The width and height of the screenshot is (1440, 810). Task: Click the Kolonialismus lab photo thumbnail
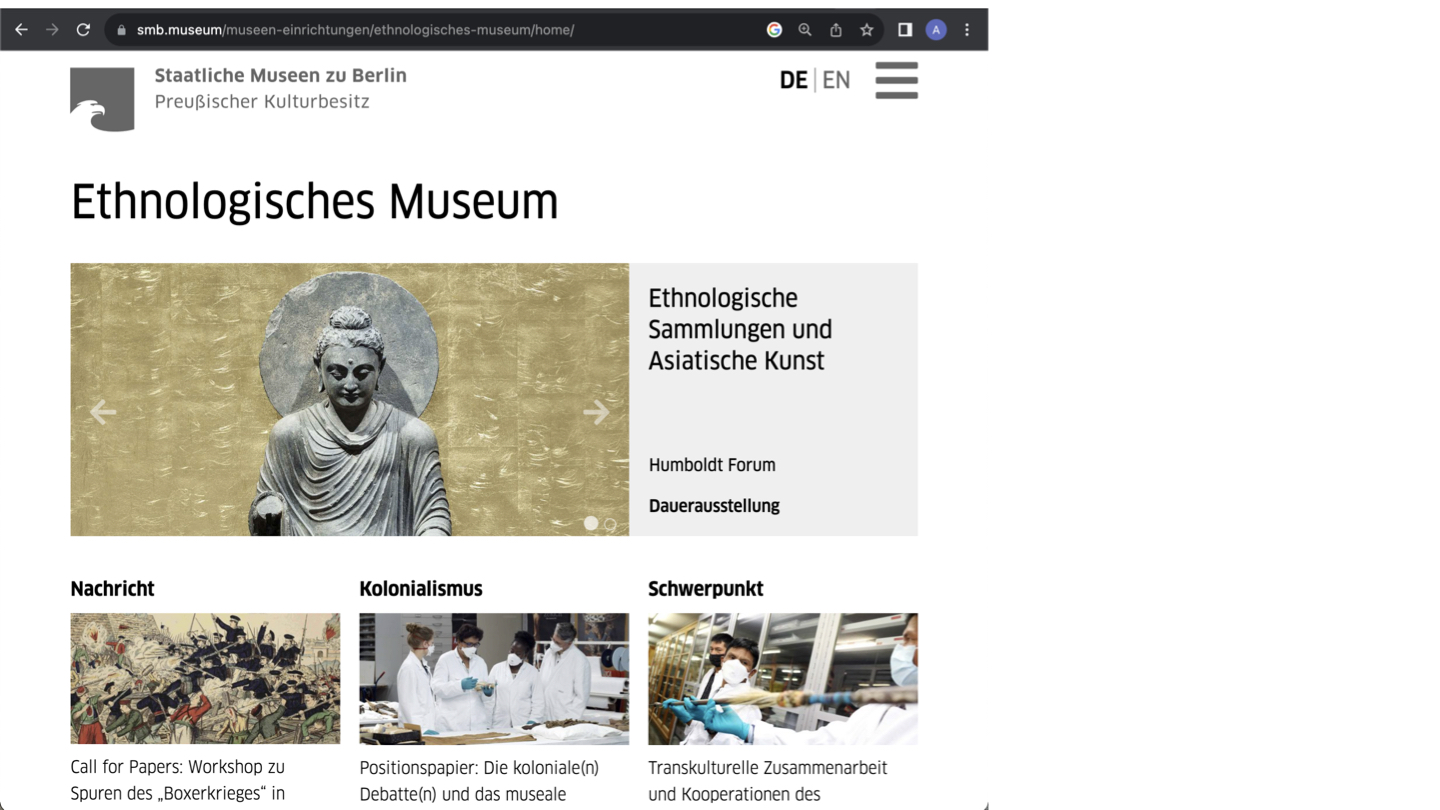494,678
